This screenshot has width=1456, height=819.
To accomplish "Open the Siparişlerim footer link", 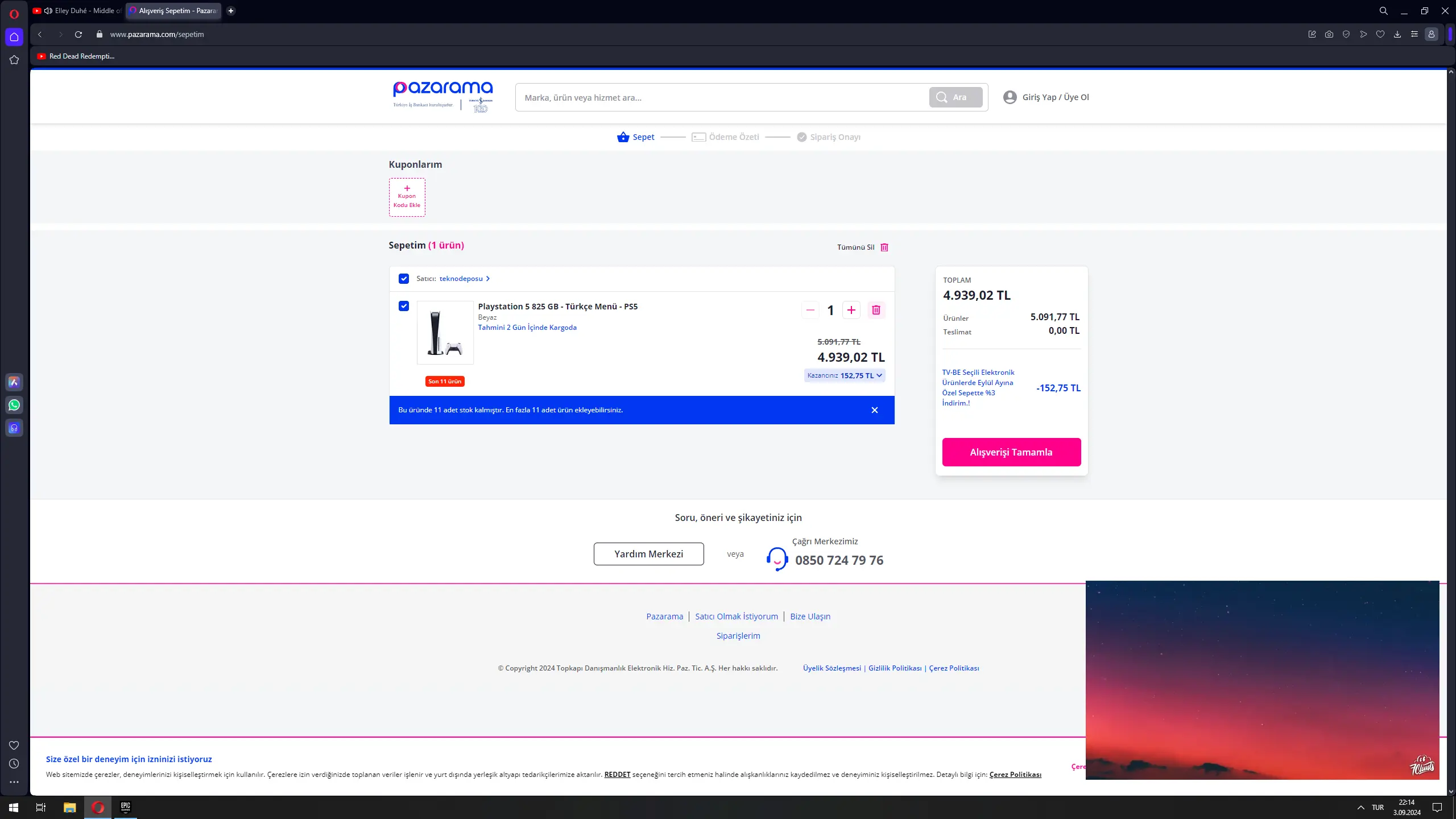I will pyautogui.click(x=738, y=636).
